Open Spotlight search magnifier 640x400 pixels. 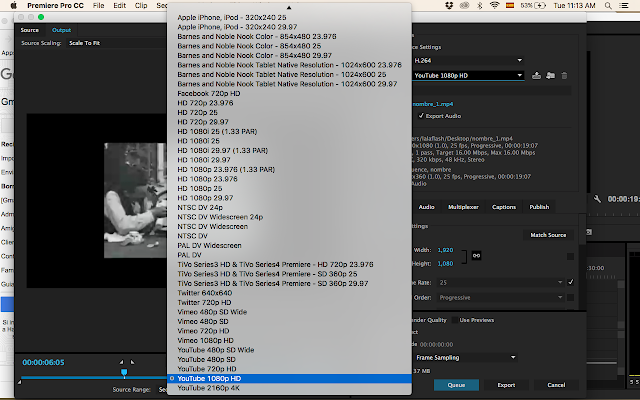[608, 5]
